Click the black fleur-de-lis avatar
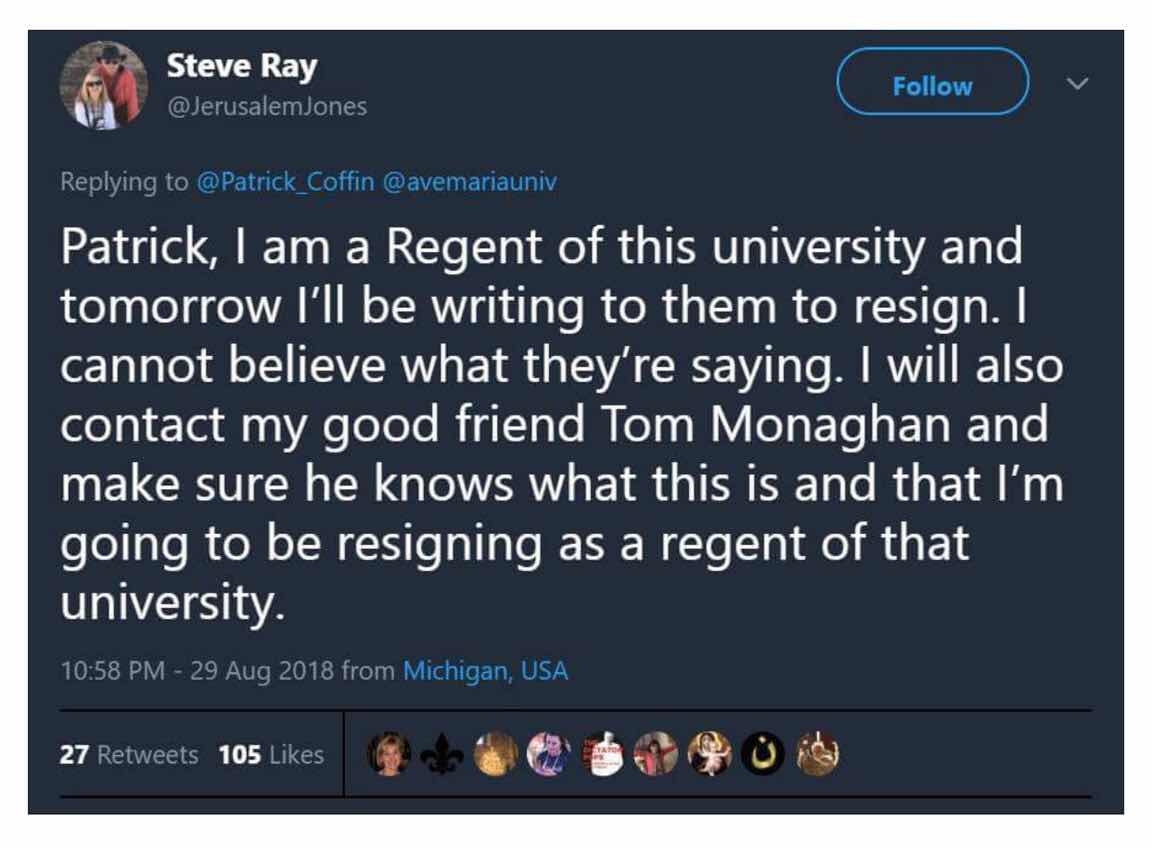The width and height of the screenshot is (1152, 848). (442, 754)
